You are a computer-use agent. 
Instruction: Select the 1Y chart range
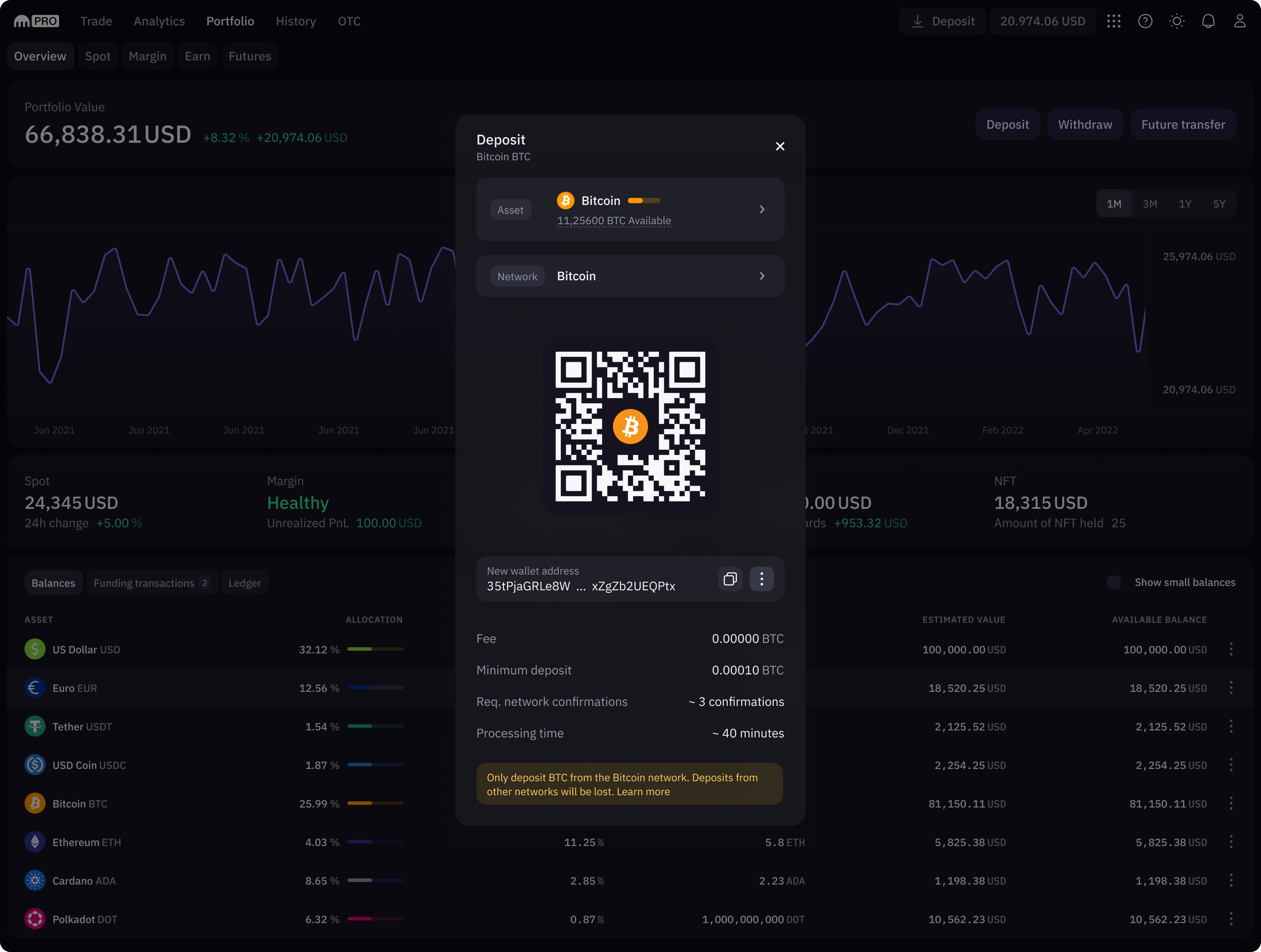tap(1185, 204)
